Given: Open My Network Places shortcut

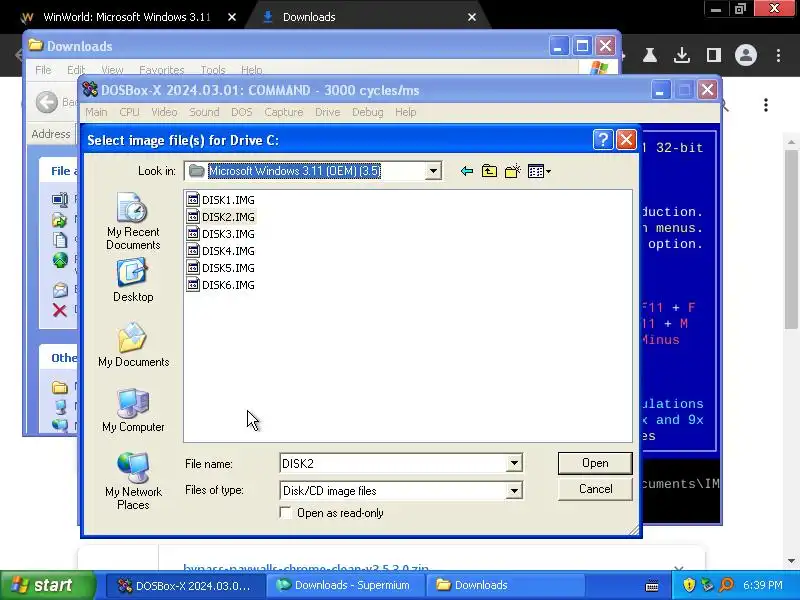Looking at the screenshot, I should click(133, 481).
